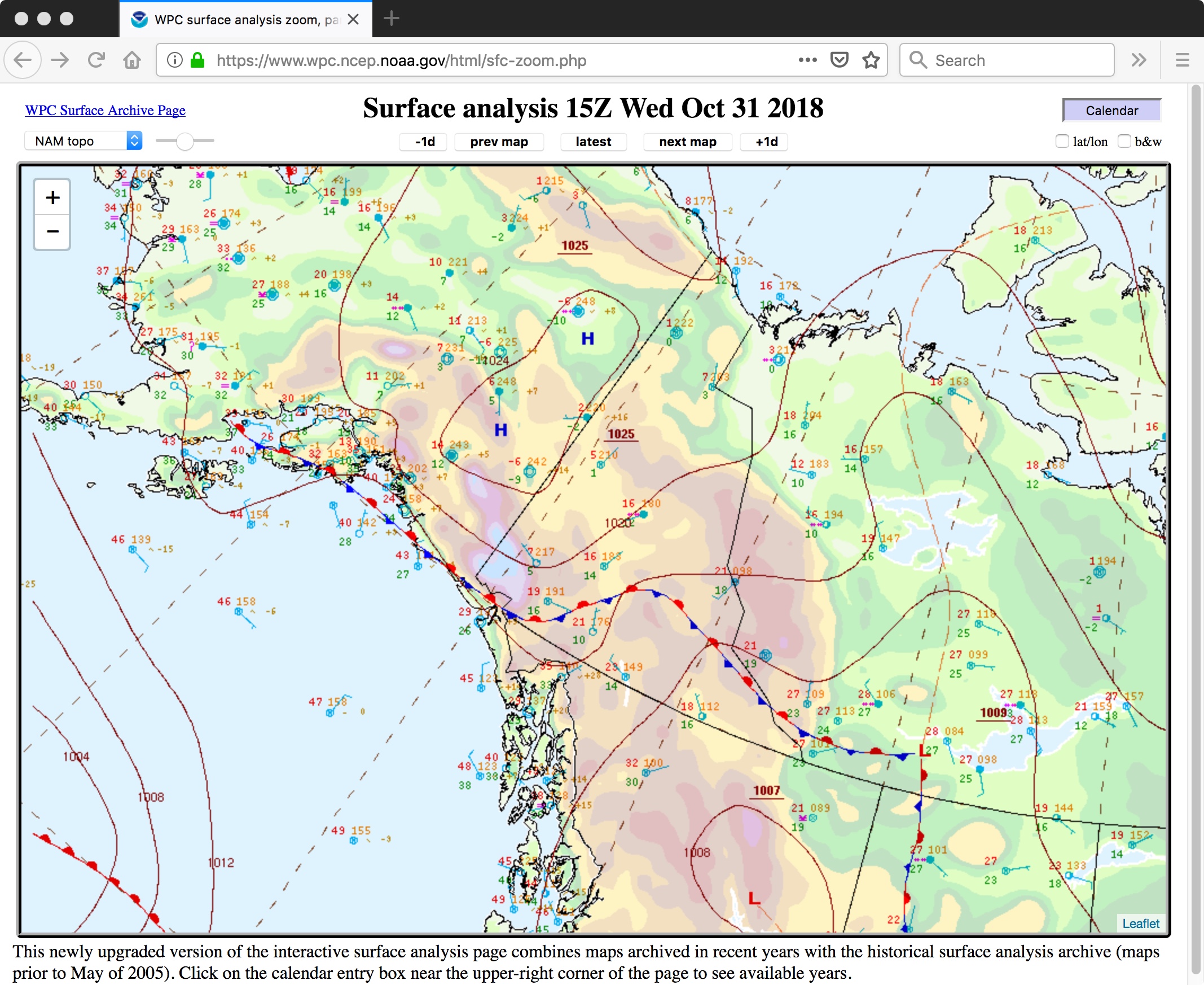Expand the toolbar overflow chevron
Viewport: 1204px width, 985px height.
tap(1139, 60)
